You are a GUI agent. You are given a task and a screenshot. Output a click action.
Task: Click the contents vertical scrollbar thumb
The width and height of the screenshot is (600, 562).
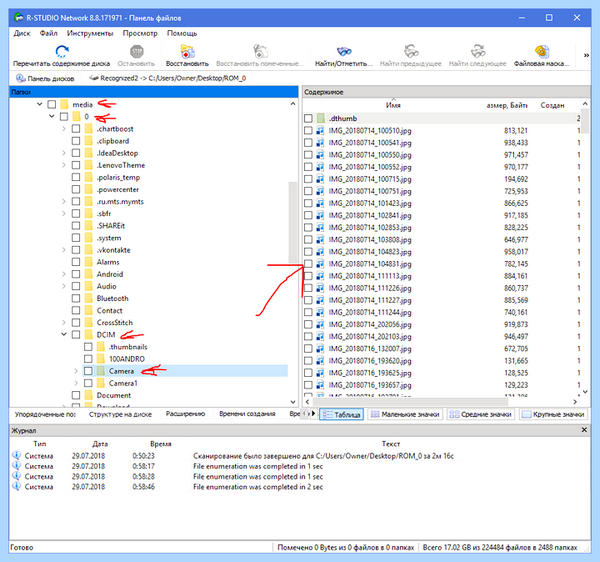pyautogui.click(x=585, y=121)
